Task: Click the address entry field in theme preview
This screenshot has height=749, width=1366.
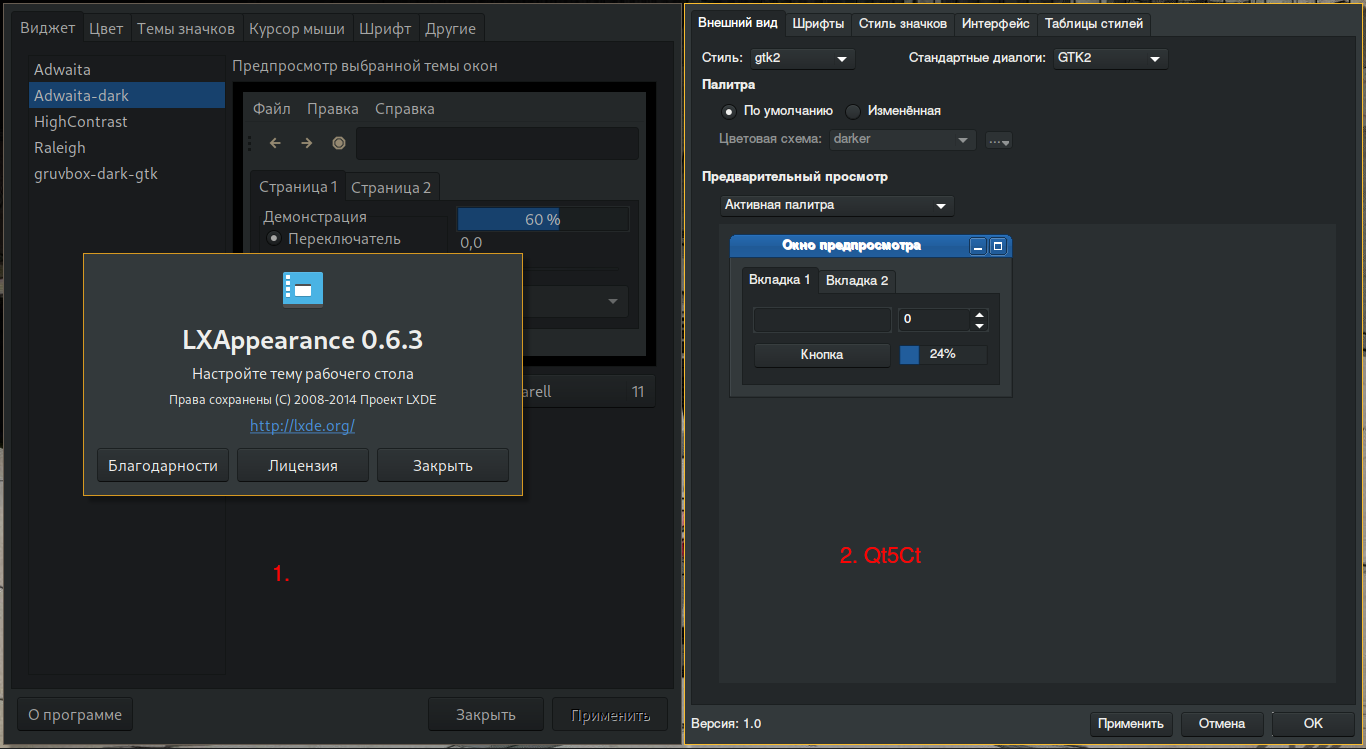Action: pyautogui.click(x=497, y=143)
